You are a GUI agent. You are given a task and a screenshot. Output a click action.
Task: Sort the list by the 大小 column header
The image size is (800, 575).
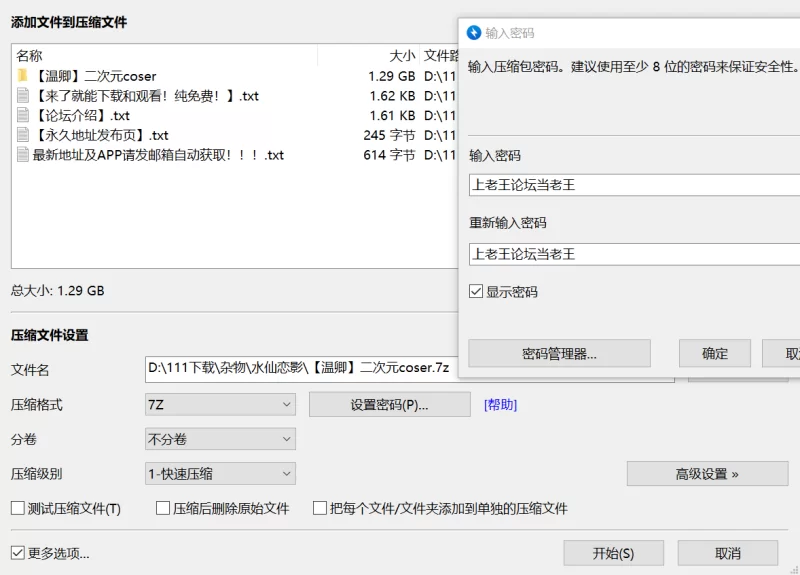coord(368,56)
